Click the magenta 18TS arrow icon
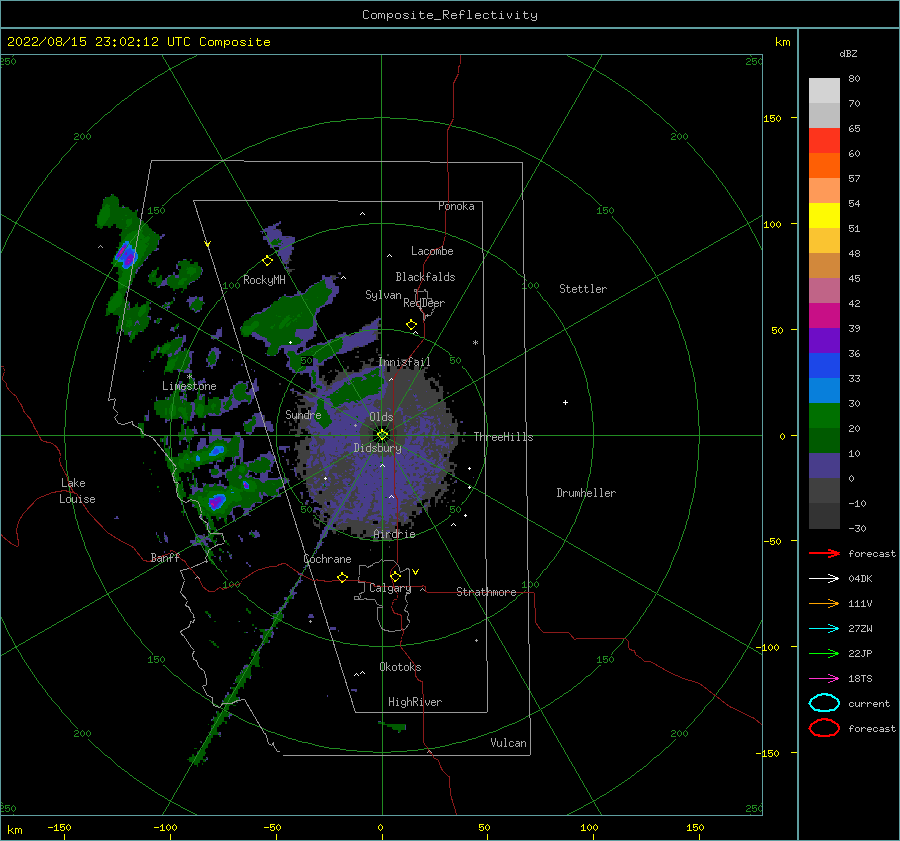The width and height of the screenshot is (900, 841). 824,679
